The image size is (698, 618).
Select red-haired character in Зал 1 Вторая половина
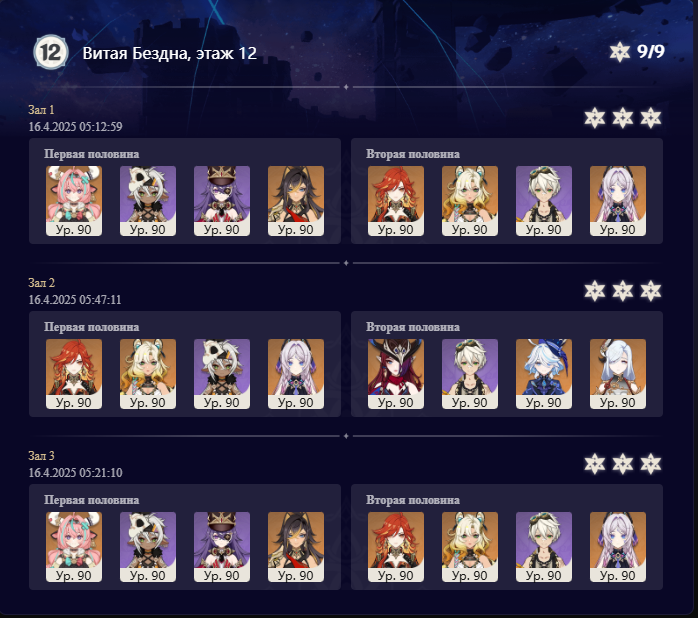point(396,201)
